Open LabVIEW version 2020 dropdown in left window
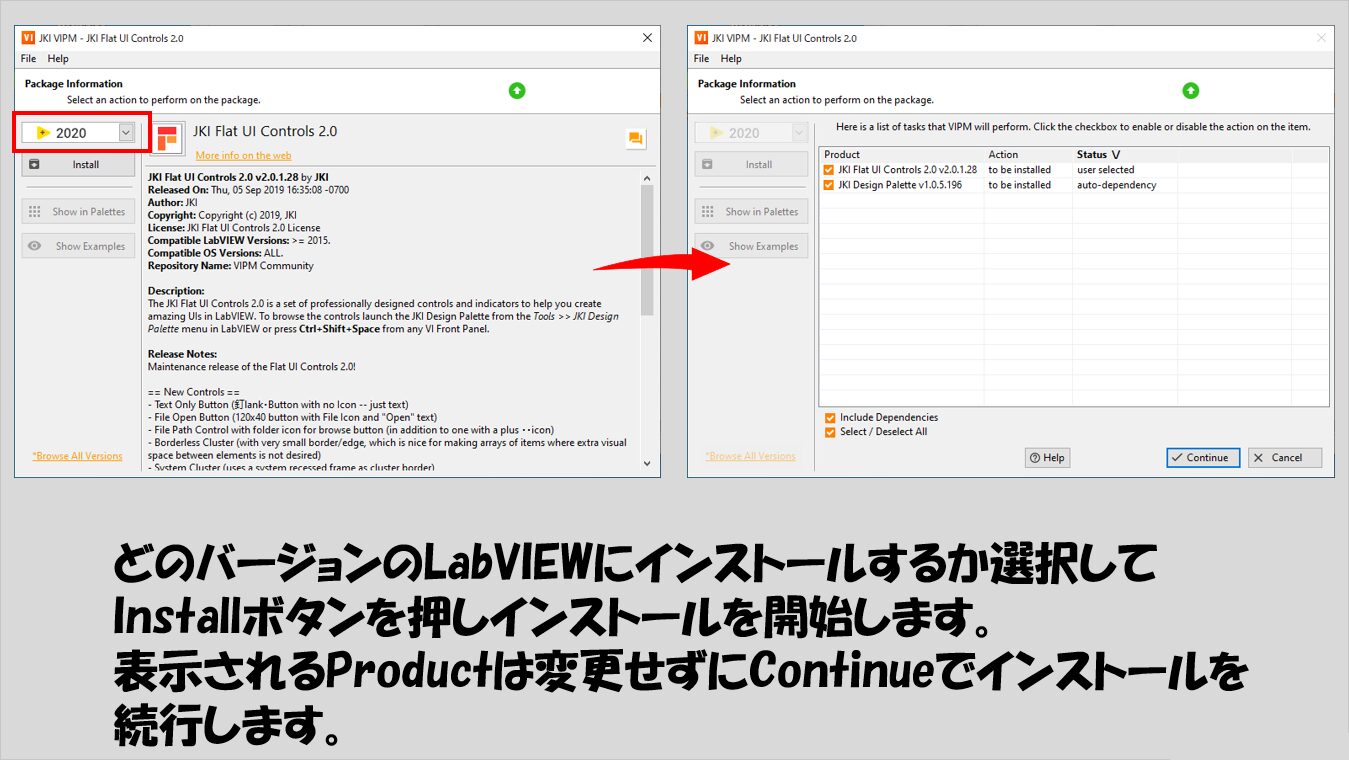 click(79, 132)
